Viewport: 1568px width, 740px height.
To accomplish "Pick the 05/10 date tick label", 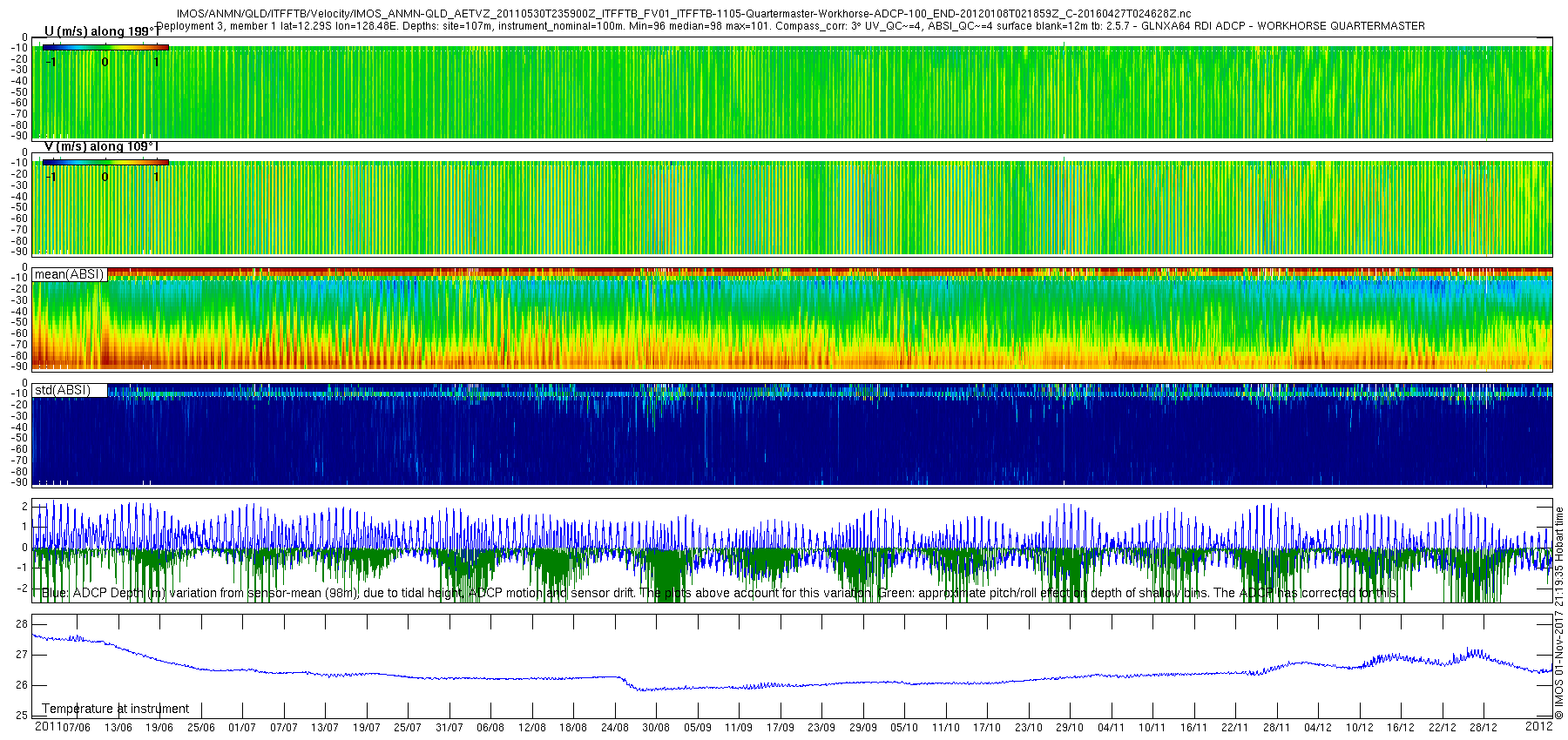I will pyautogui.click(x=904, y=727).
